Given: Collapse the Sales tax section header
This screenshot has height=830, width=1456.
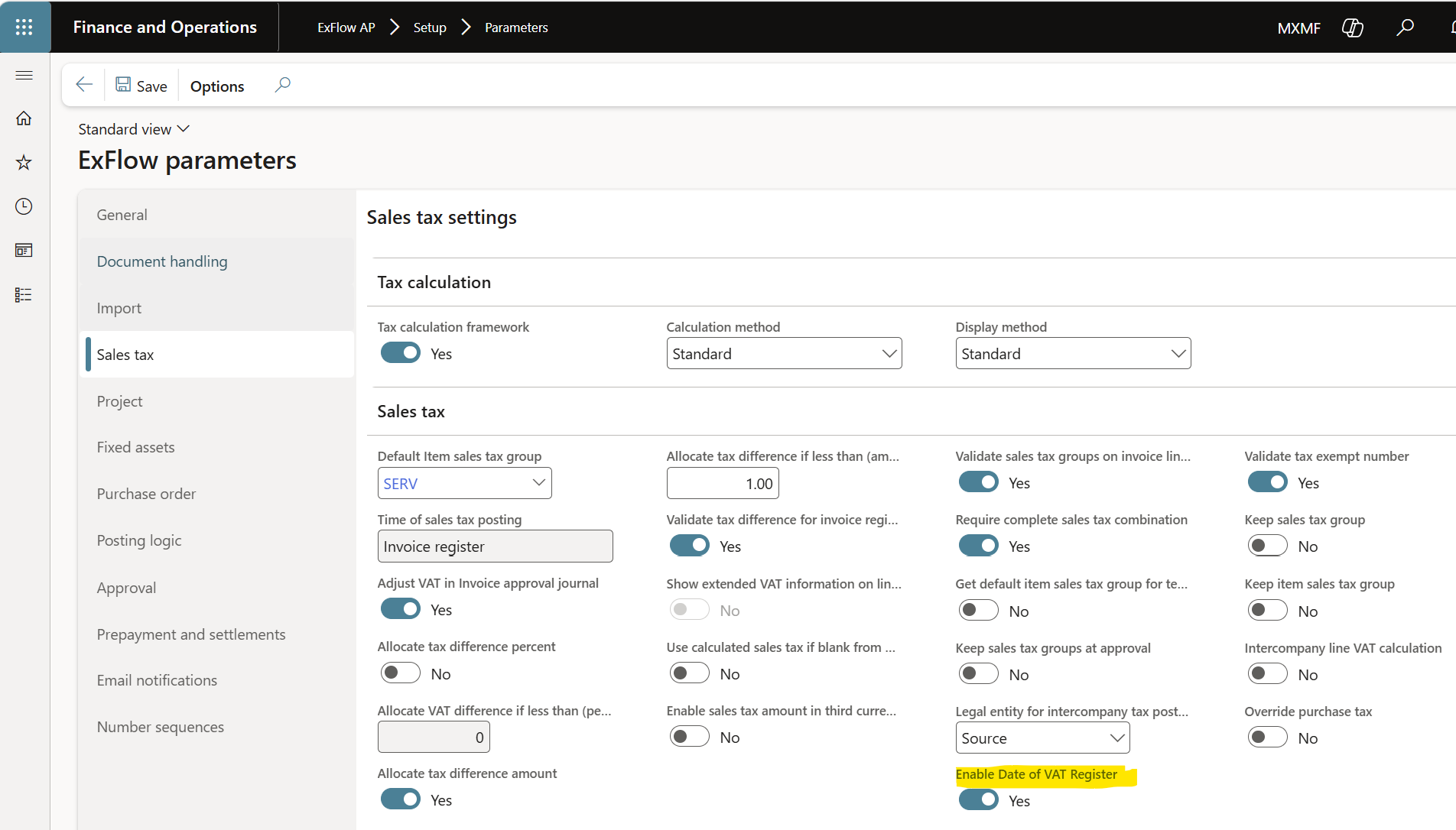Looking at the screenshot, I should pyautogui.click(x=411, y=411).
